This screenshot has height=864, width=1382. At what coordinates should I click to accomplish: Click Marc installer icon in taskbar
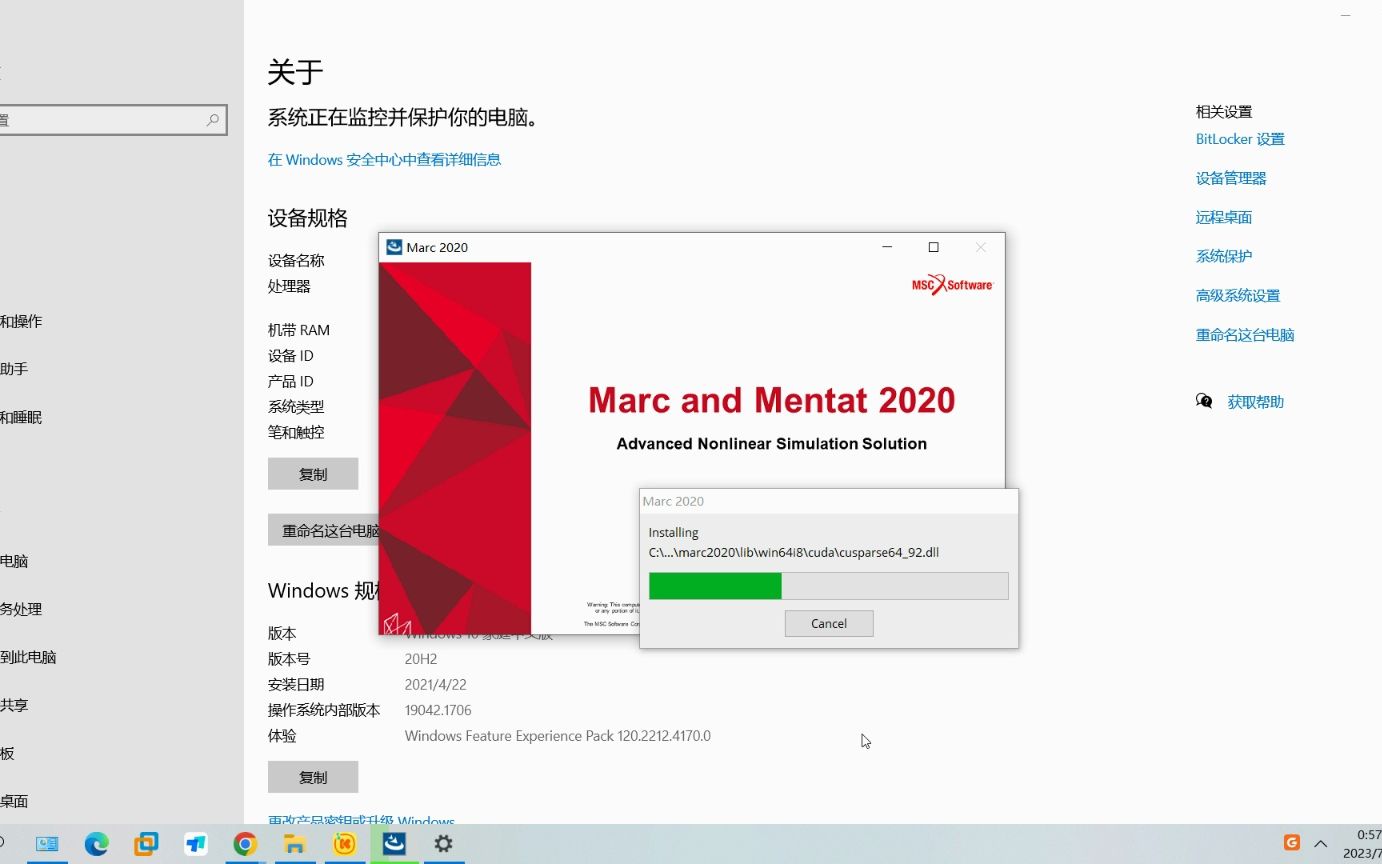coord(394,844)
